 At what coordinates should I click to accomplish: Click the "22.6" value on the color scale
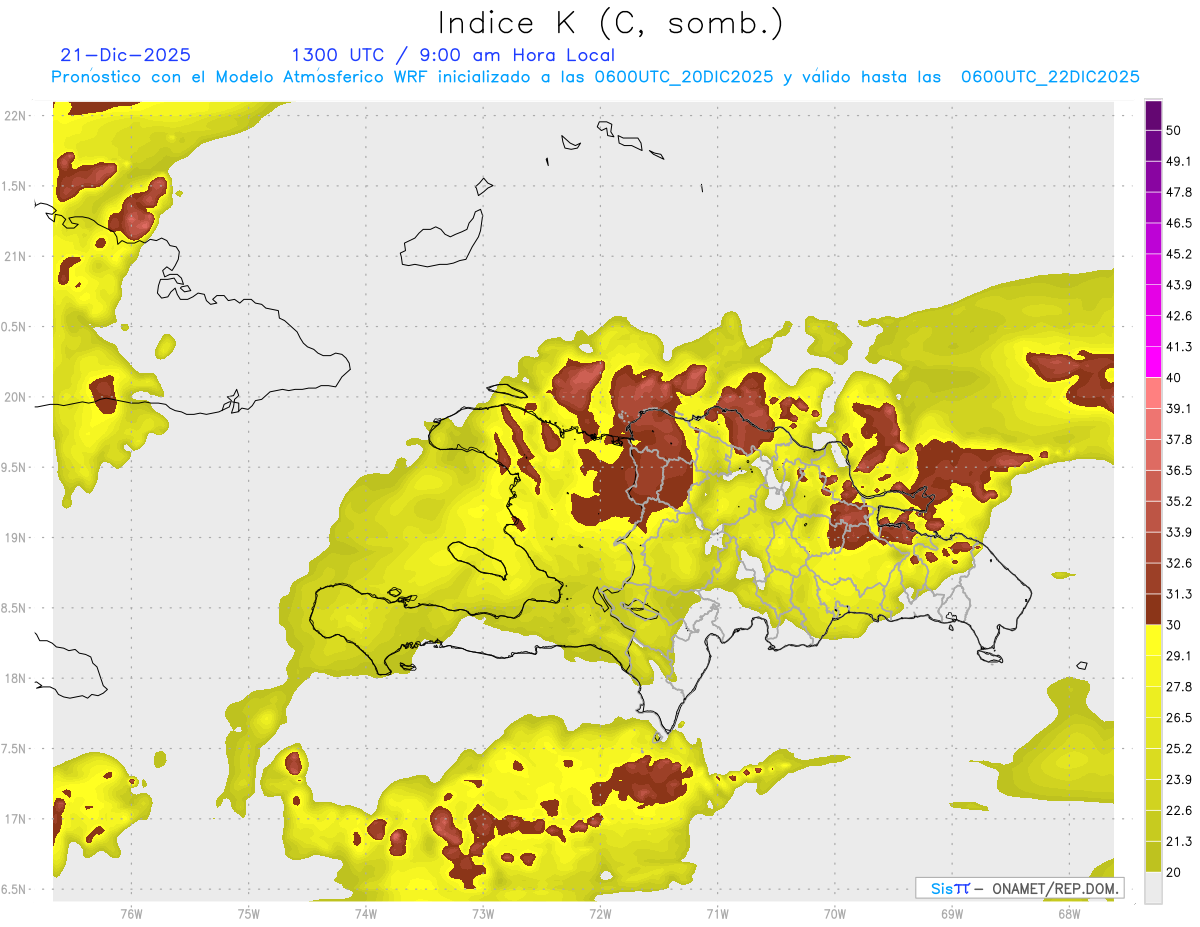(x=1179, y=811)
